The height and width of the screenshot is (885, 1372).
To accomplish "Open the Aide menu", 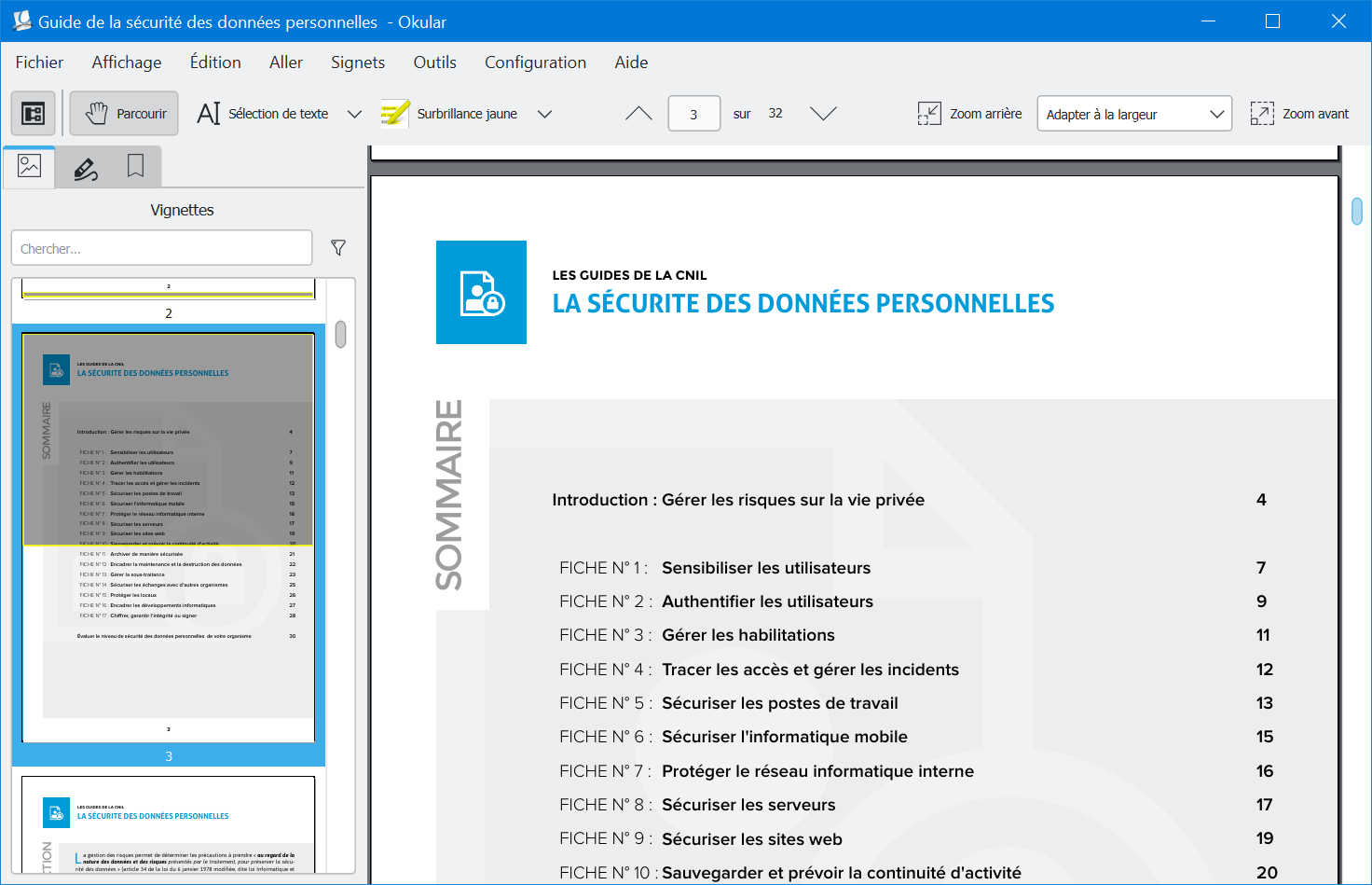I will click(x=631, y=62).
